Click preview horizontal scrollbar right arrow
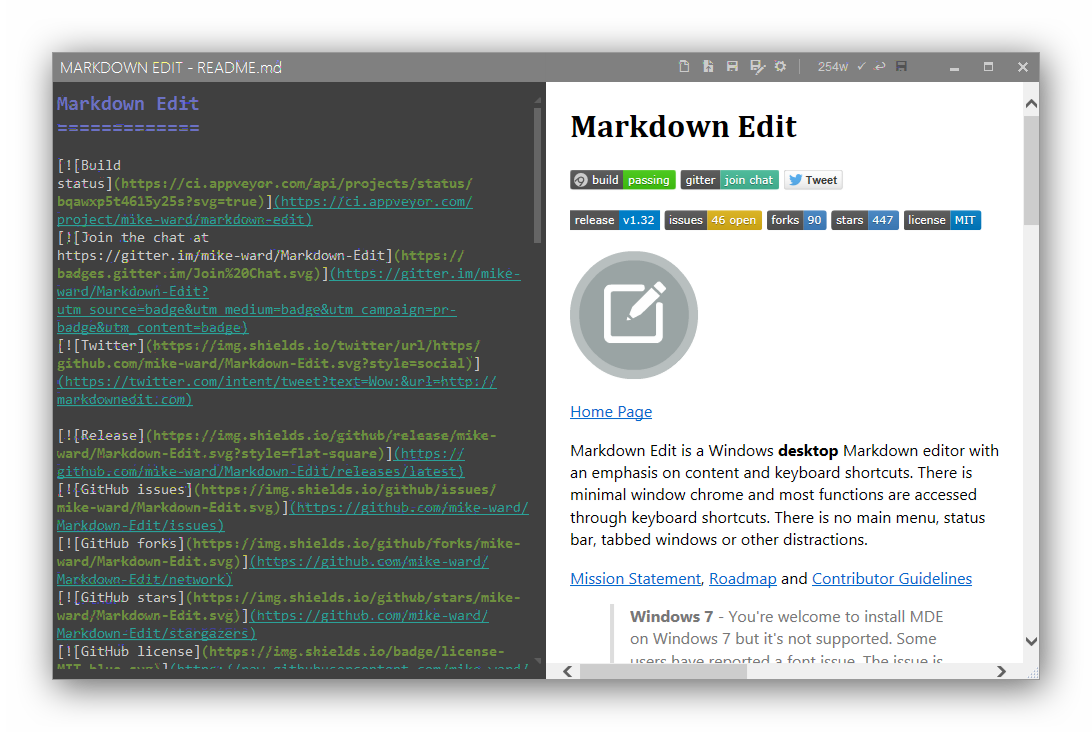The height and width of the screenshot is (732, 1092). (1001, 671)
